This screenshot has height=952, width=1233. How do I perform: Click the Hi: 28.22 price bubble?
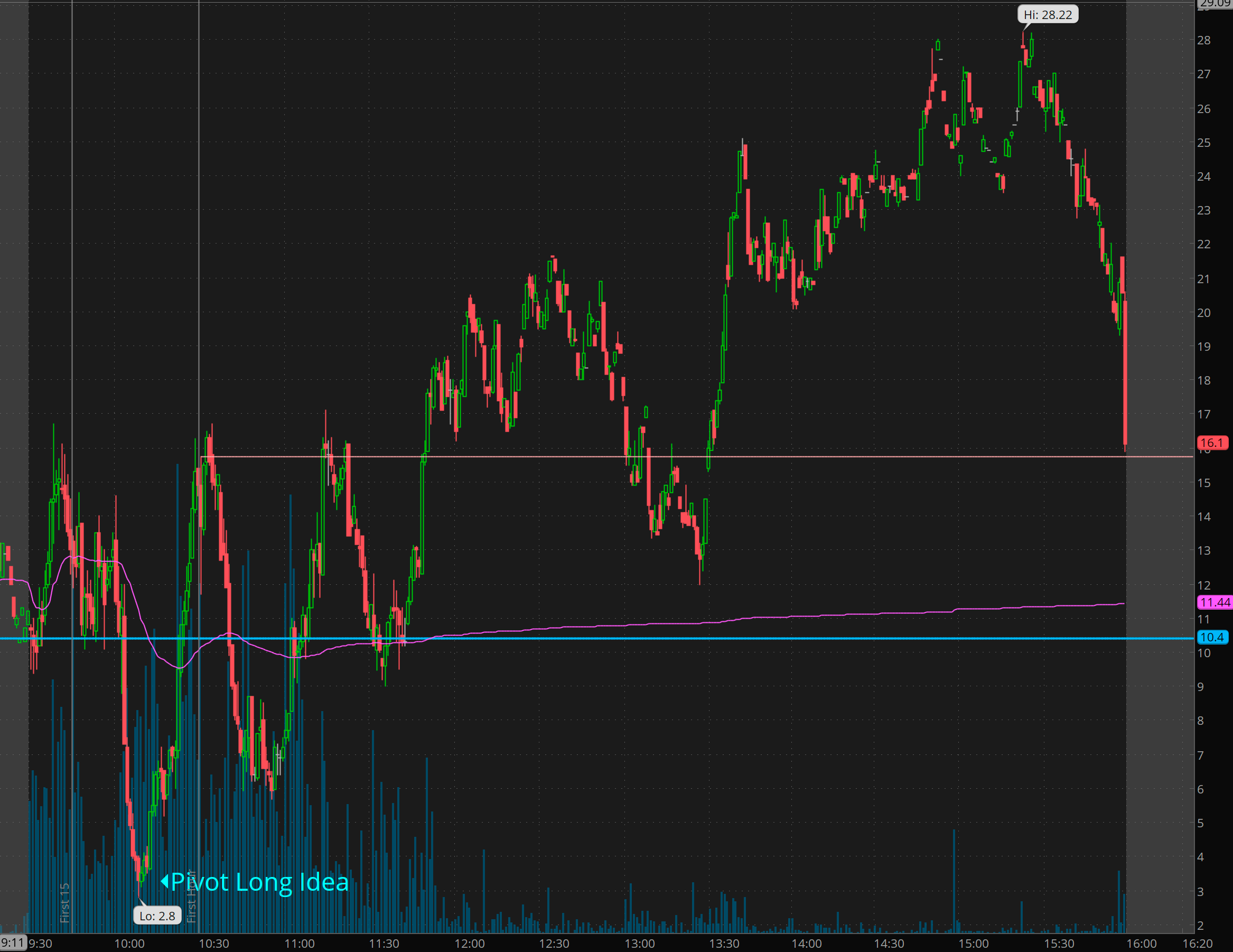point(1048,15)
